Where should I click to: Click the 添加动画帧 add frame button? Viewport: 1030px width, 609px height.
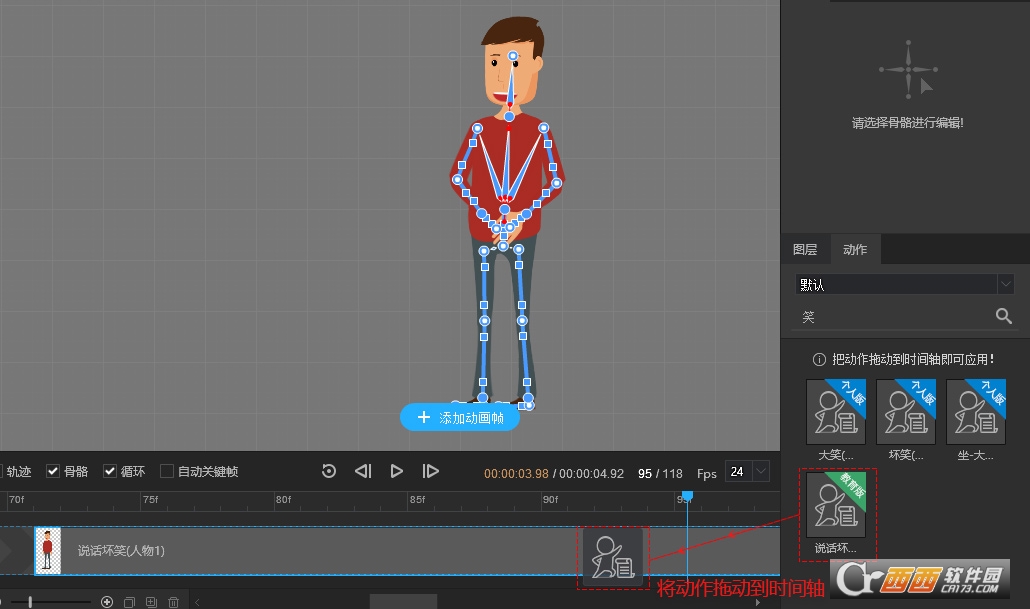pyautogui.click(x=460, y=418)
